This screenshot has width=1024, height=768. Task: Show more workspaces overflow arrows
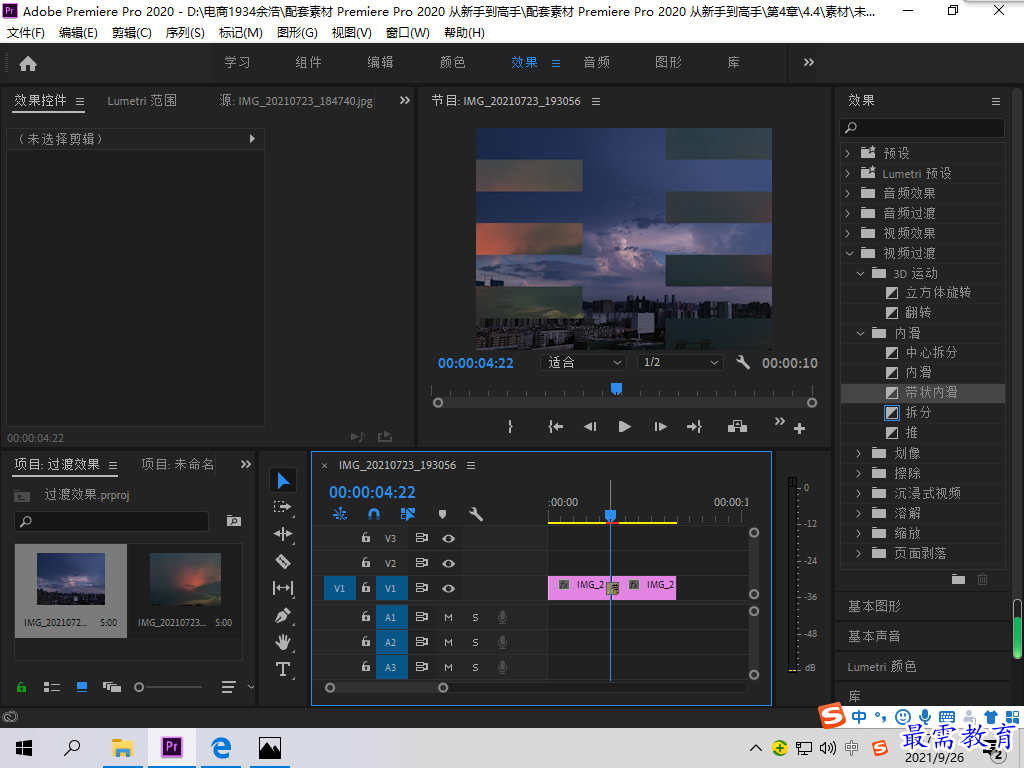click(x=808, y=62)
